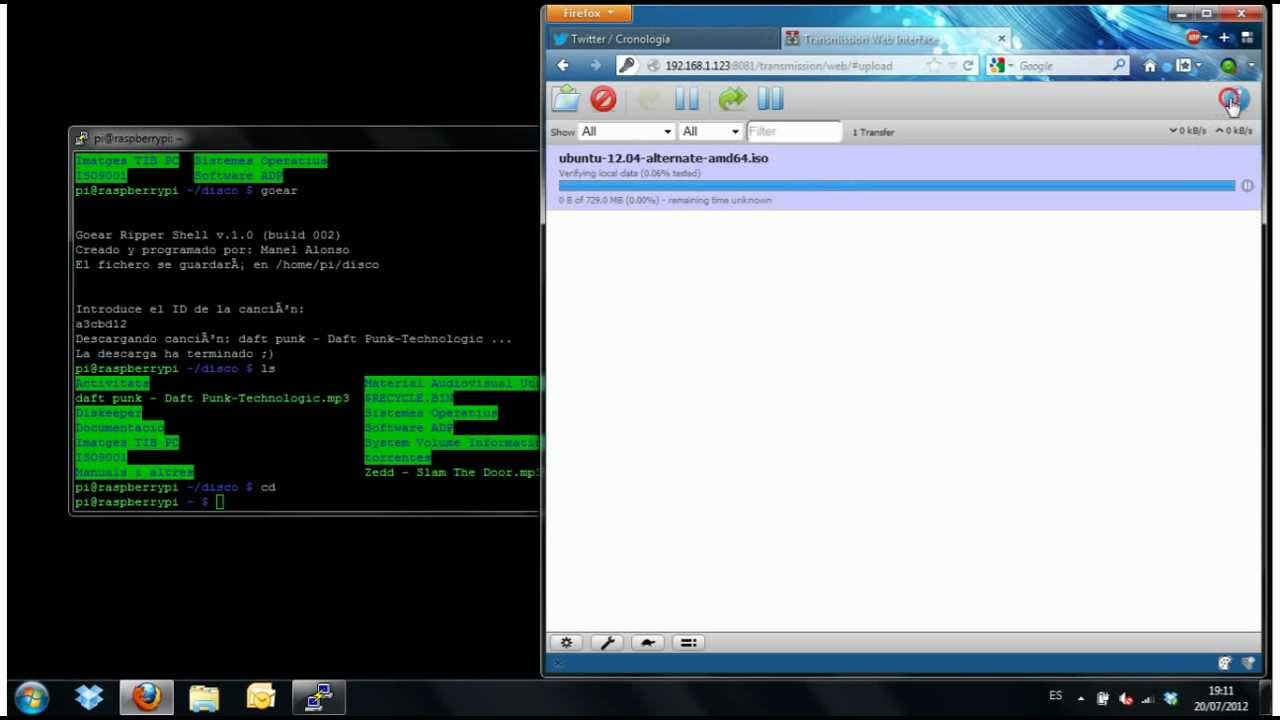This screenshot has height=720, width=1280.
Task: Click the Open Torrent folder icon
Action: [x=566, y=98]
